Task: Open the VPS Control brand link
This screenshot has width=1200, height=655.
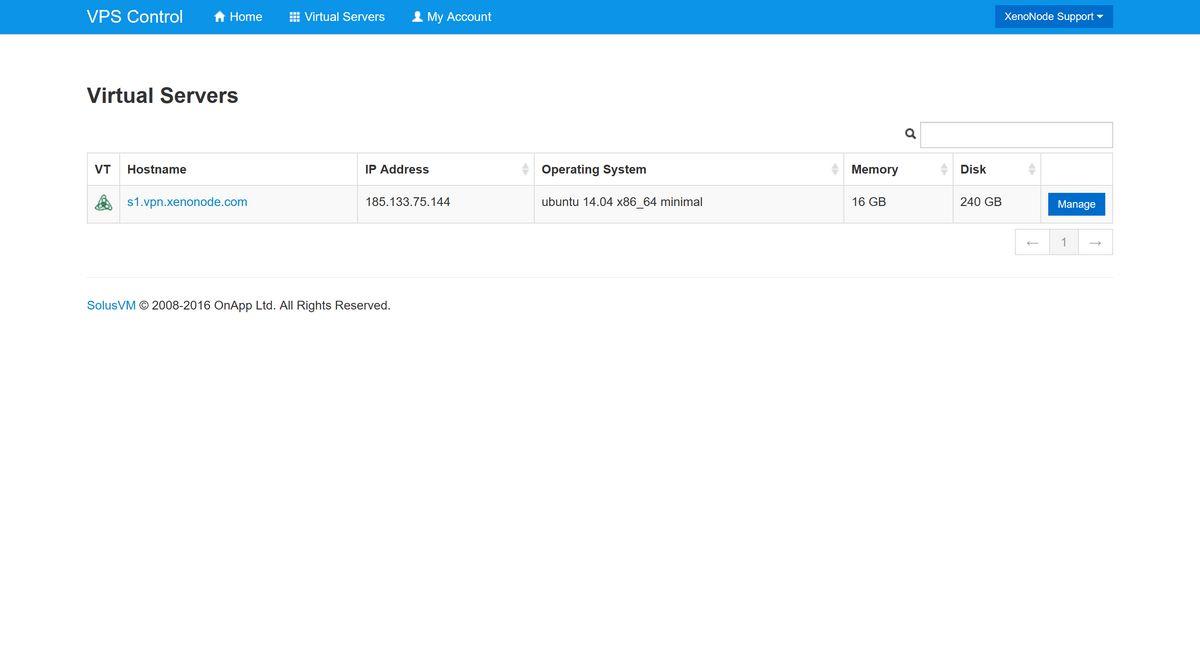Action: coord(135,17)
